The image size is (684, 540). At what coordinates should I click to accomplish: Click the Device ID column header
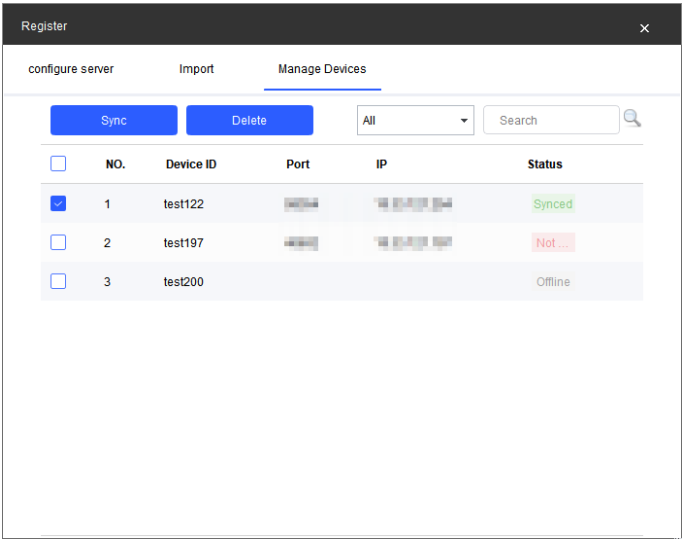click(191, 164)
